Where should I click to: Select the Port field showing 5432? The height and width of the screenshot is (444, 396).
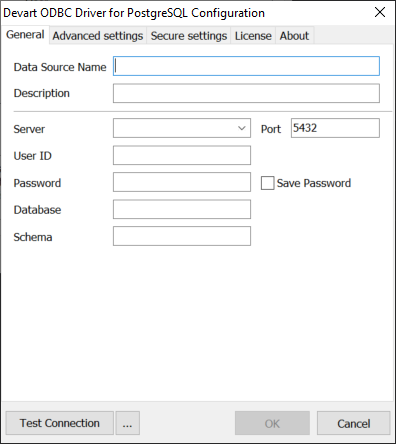point(335,128)
